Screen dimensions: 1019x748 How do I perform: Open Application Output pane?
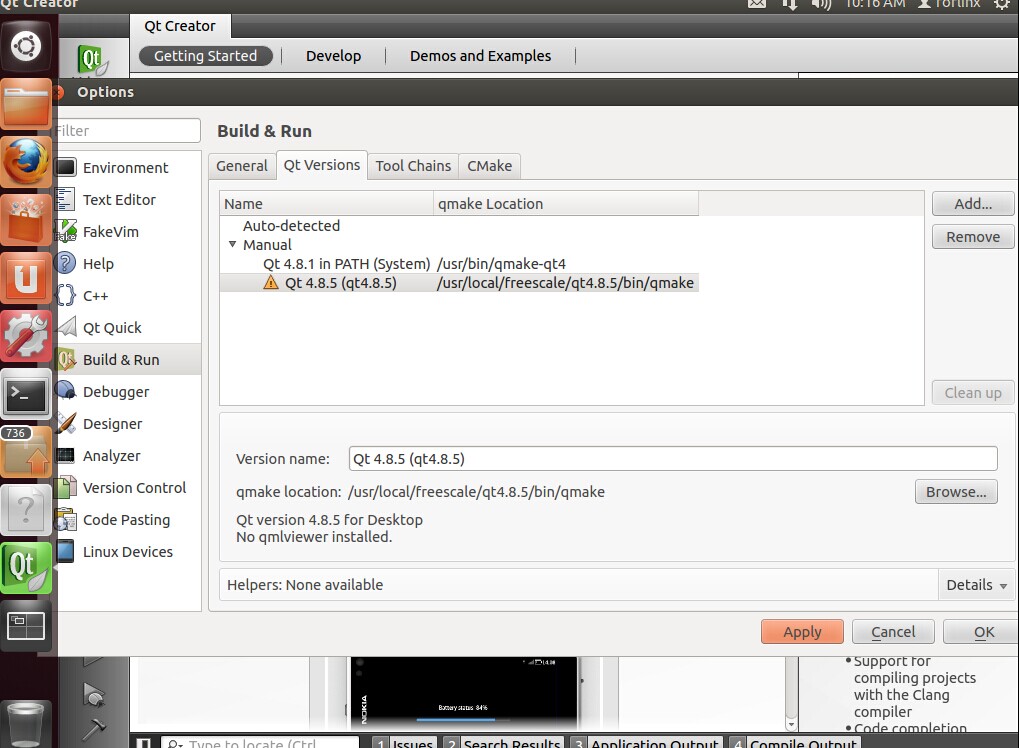[645, 742]
